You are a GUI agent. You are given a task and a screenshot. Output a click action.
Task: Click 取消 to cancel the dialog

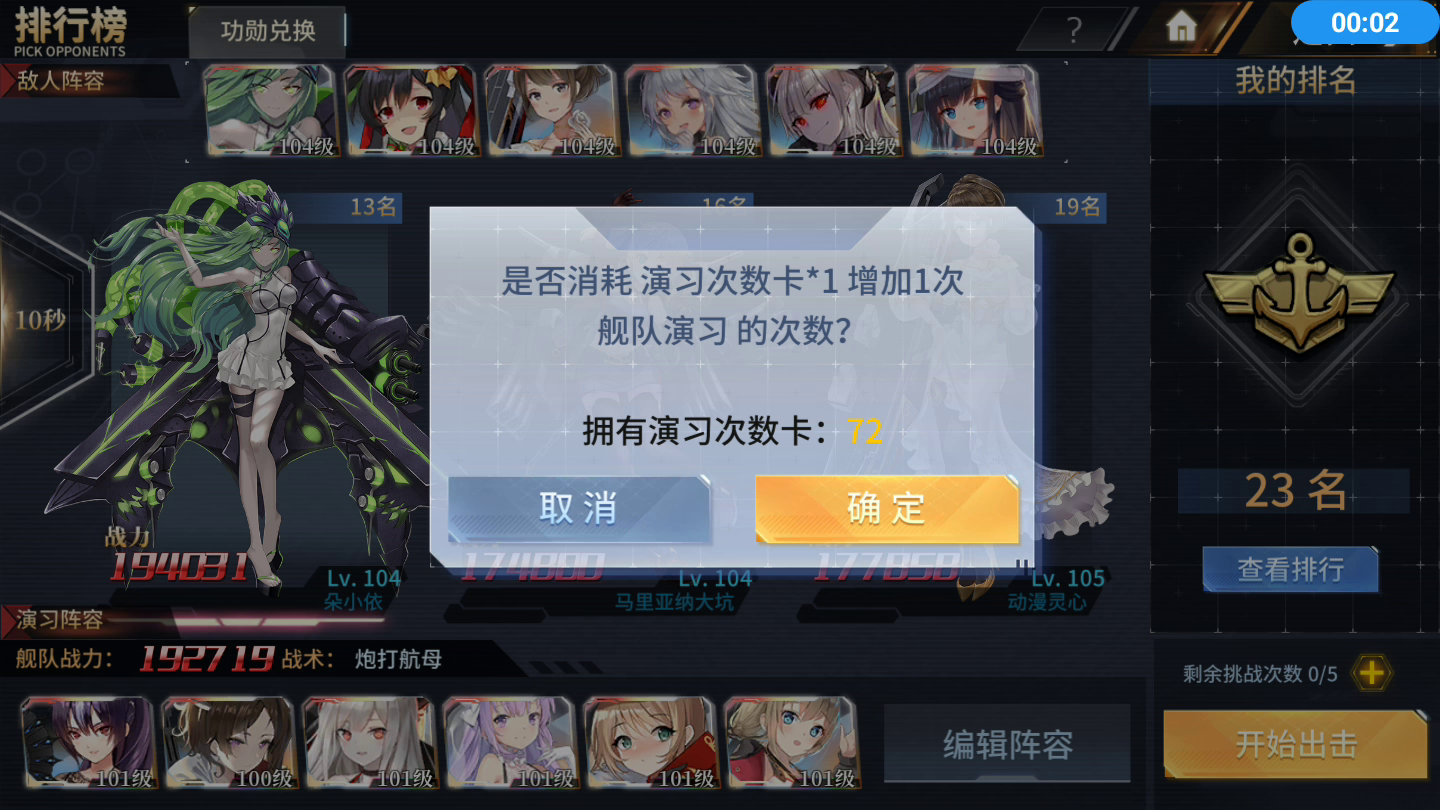(578, 508)
